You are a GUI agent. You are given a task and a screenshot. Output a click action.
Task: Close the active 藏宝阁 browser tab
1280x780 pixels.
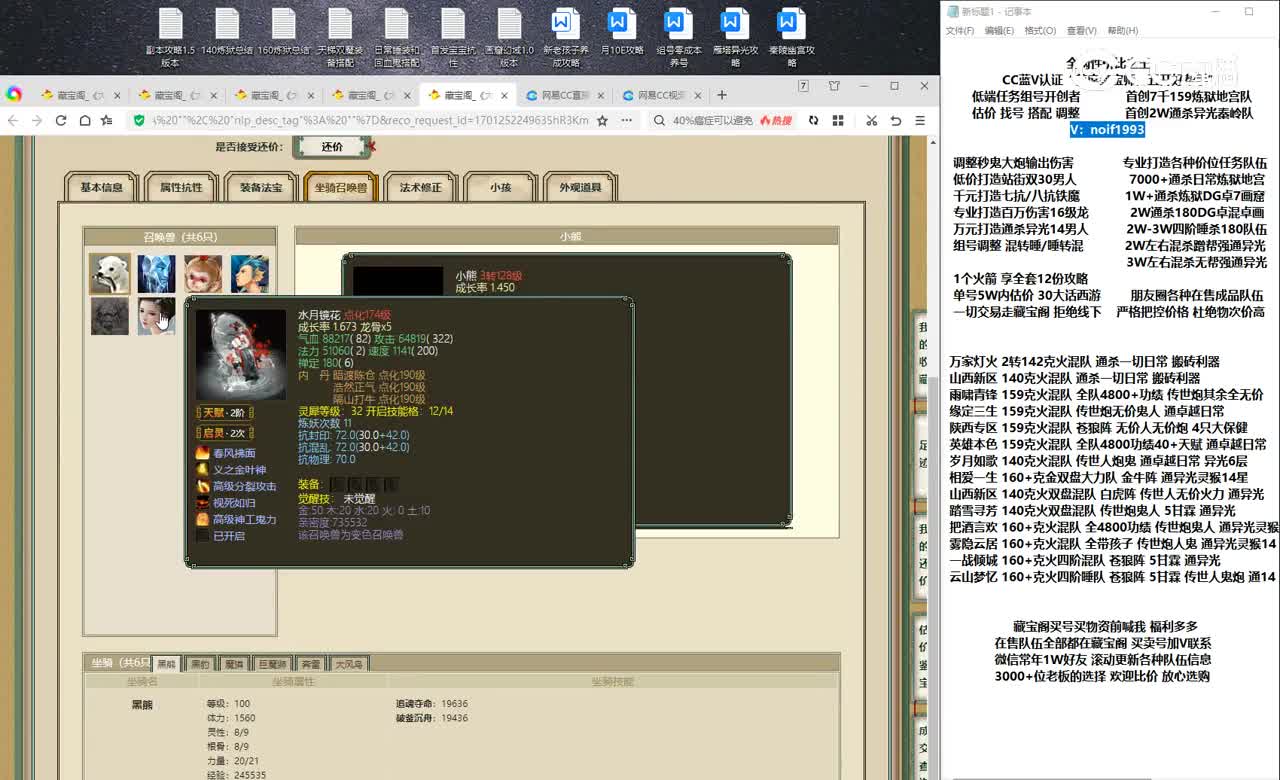pyautogui.click(x=504, y=96)
